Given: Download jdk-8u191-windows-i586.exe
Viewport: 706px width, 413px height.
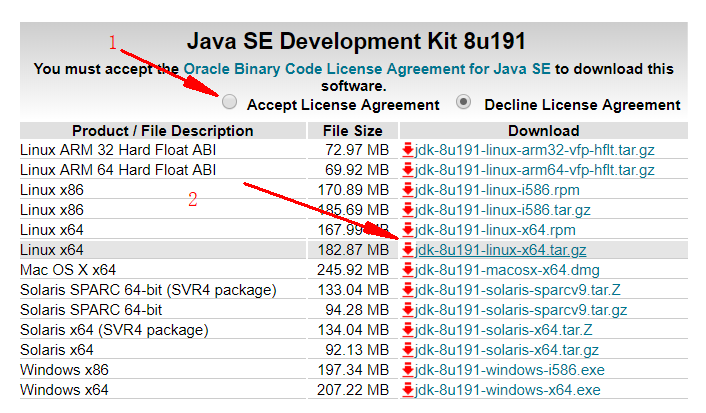Looking at the screenshot, I should [510, 370].
